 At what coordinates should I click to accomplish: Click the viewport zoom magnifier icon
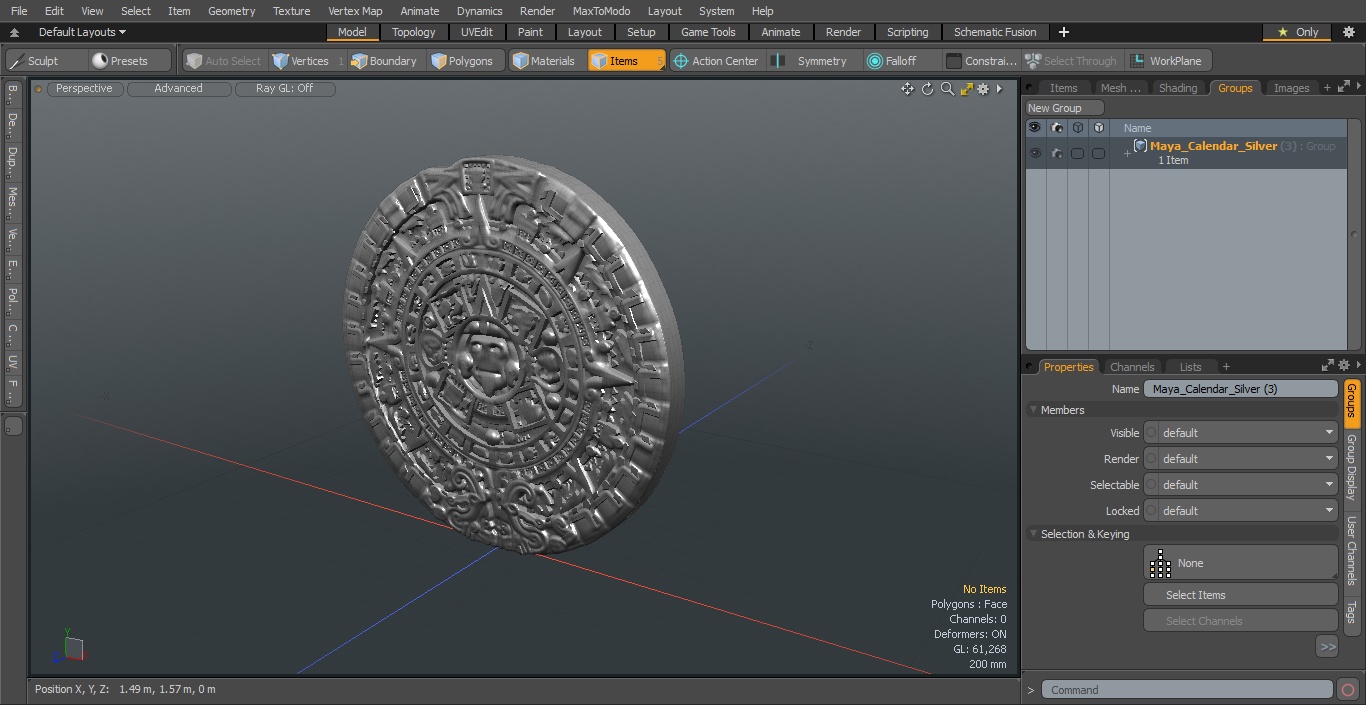tap(947, 89)
